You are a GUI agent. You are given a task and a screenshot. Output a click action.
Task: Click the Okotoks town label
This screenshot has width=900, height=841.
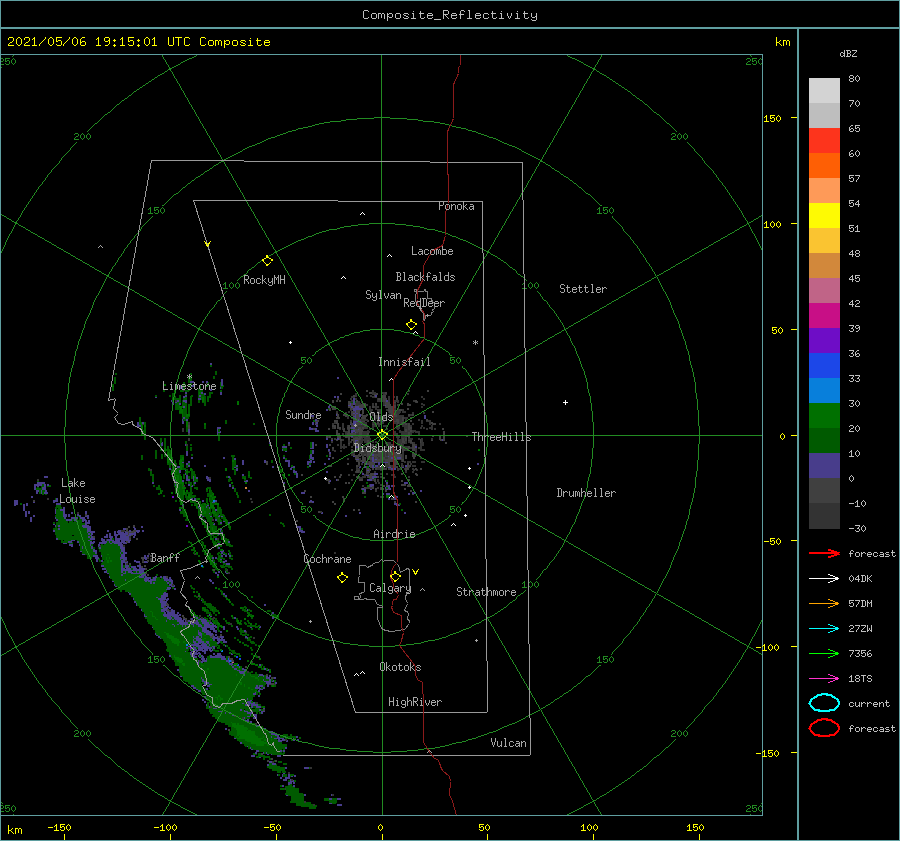click(x=400, y=667)
